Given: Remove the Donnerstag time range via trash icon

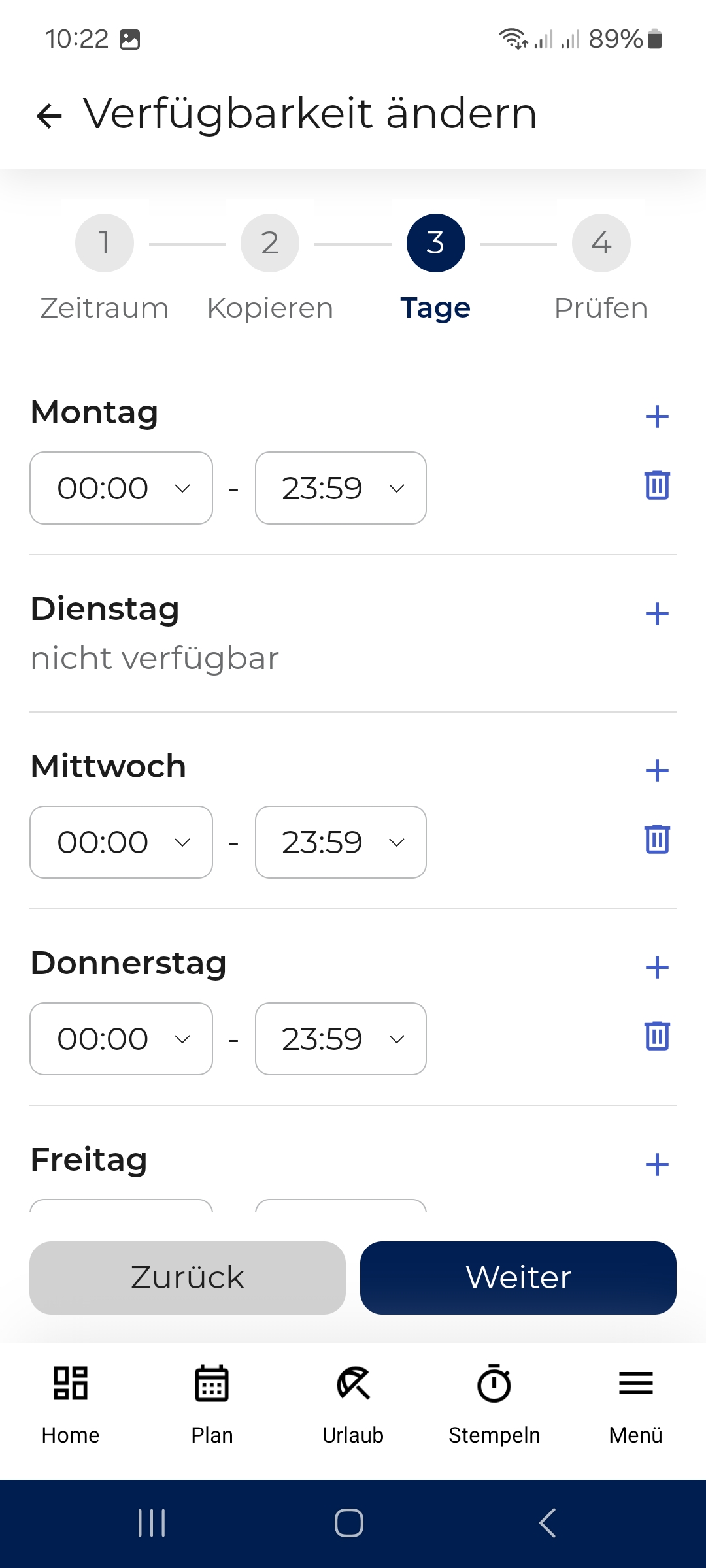Looking at the screenshot, I should tap(657, 1036).
